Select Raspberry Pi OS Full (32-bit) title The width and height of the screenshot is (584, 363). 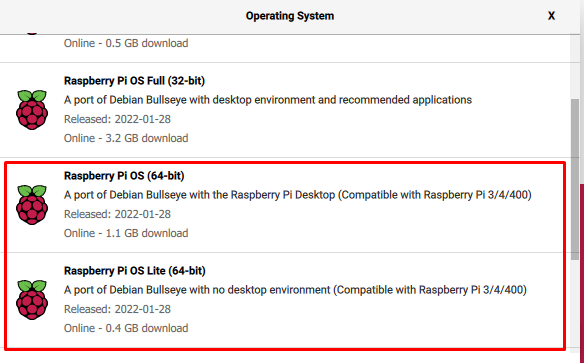tap(134, 81)
